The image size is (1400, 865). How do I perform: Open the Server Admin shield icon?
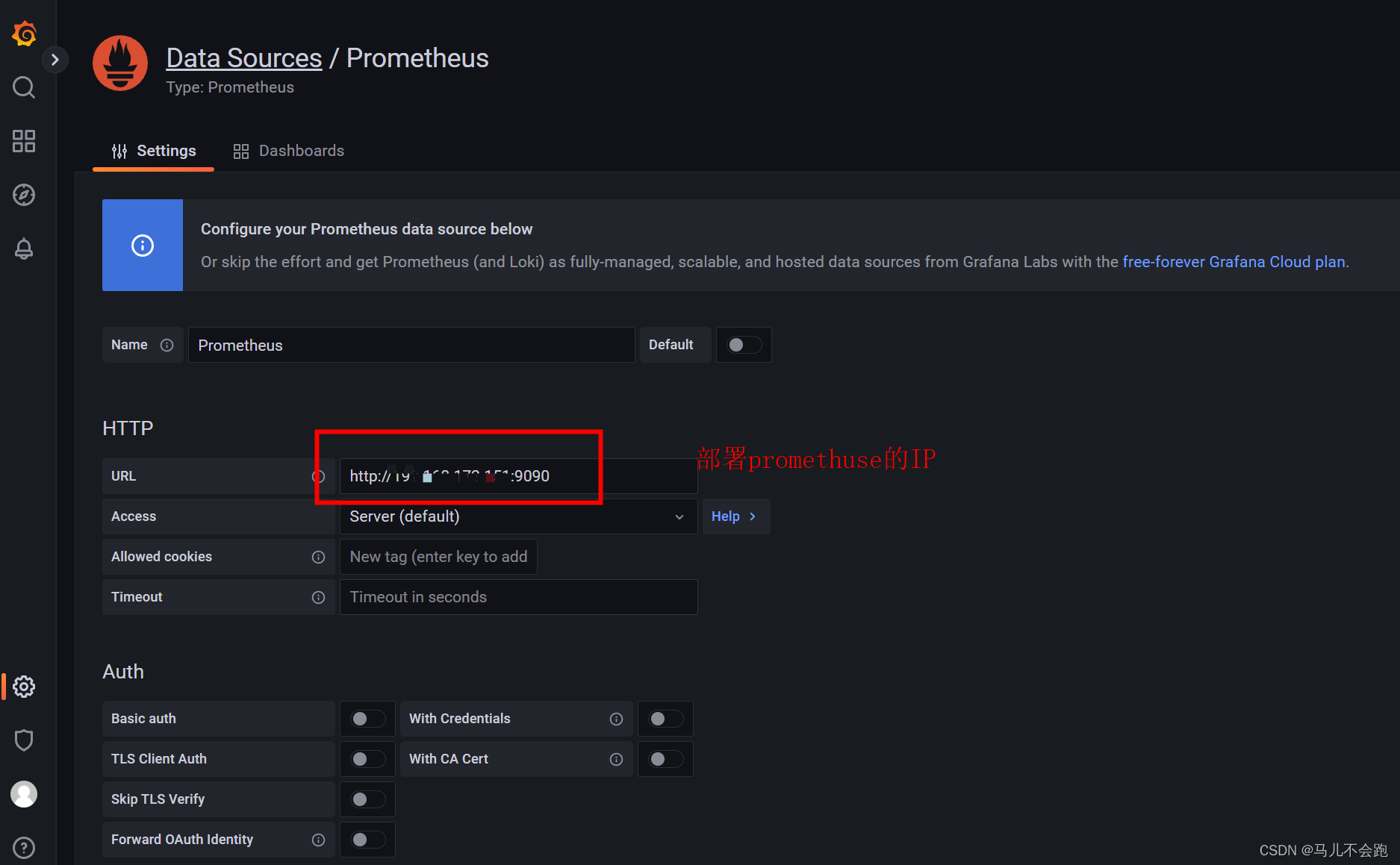coord(24,740)
